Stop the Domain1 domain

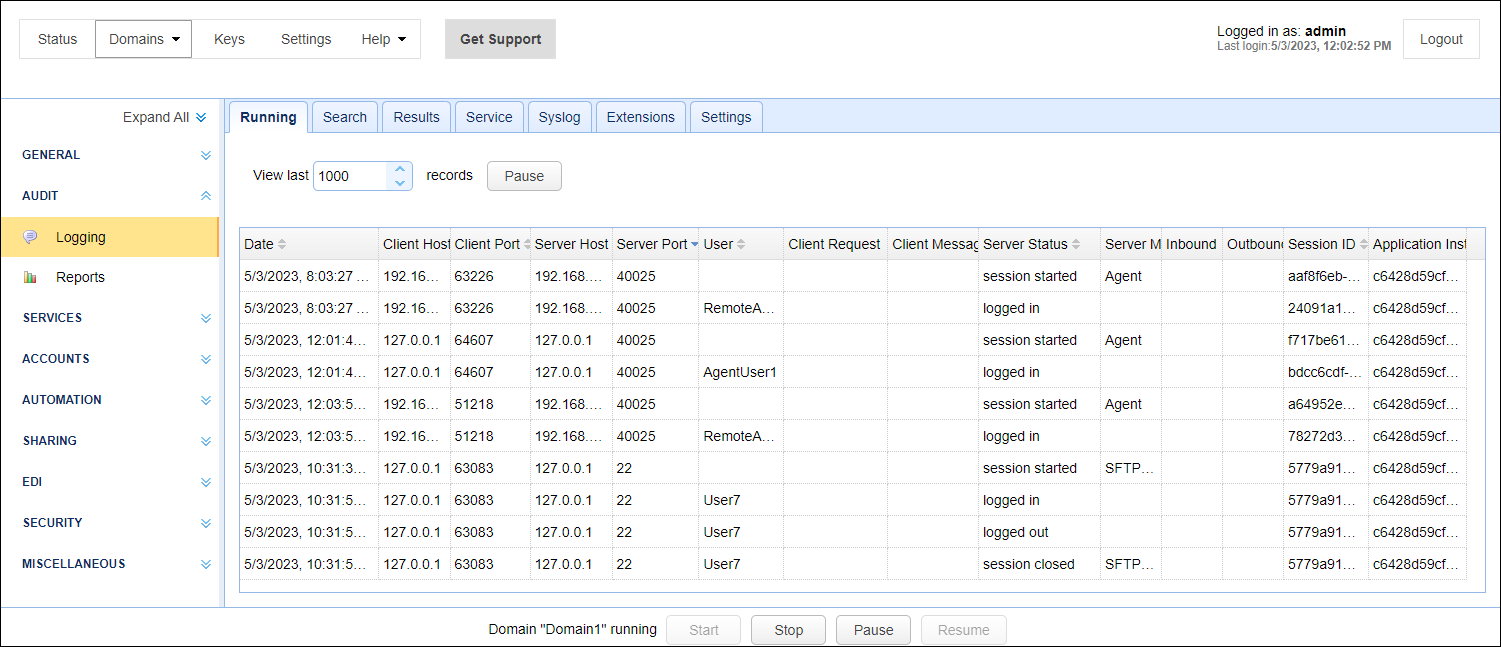[x=789, y=630]
